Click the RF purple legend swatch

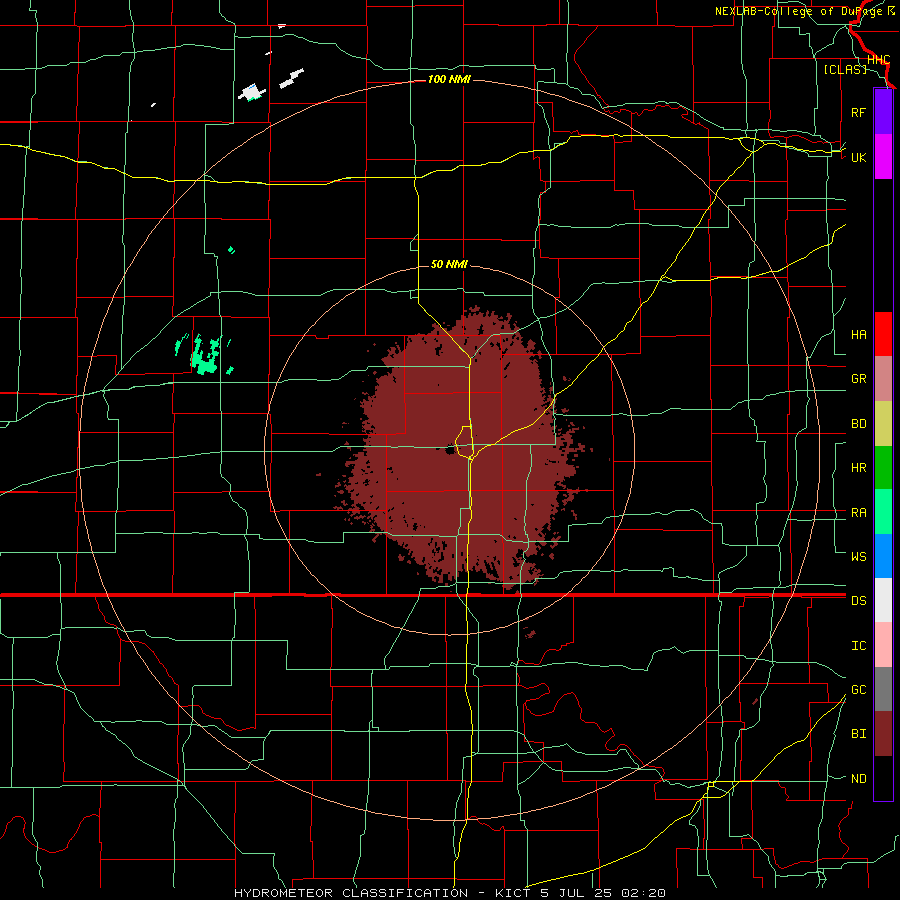click(883, 112)
